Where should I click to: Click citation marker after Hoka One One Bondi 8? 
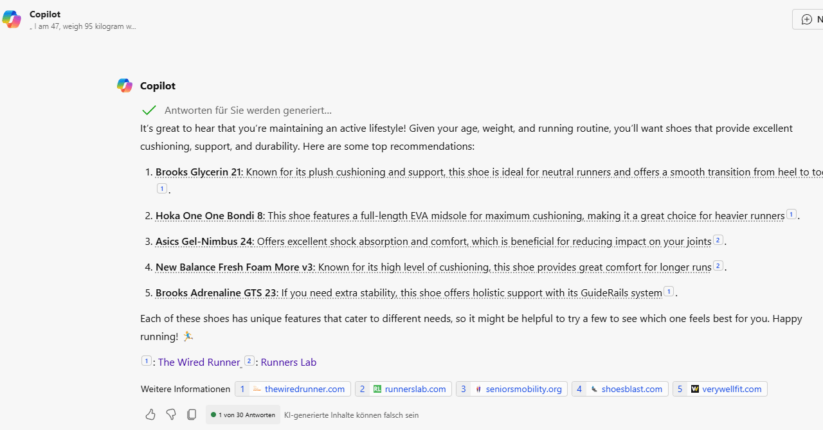(791, 215)
